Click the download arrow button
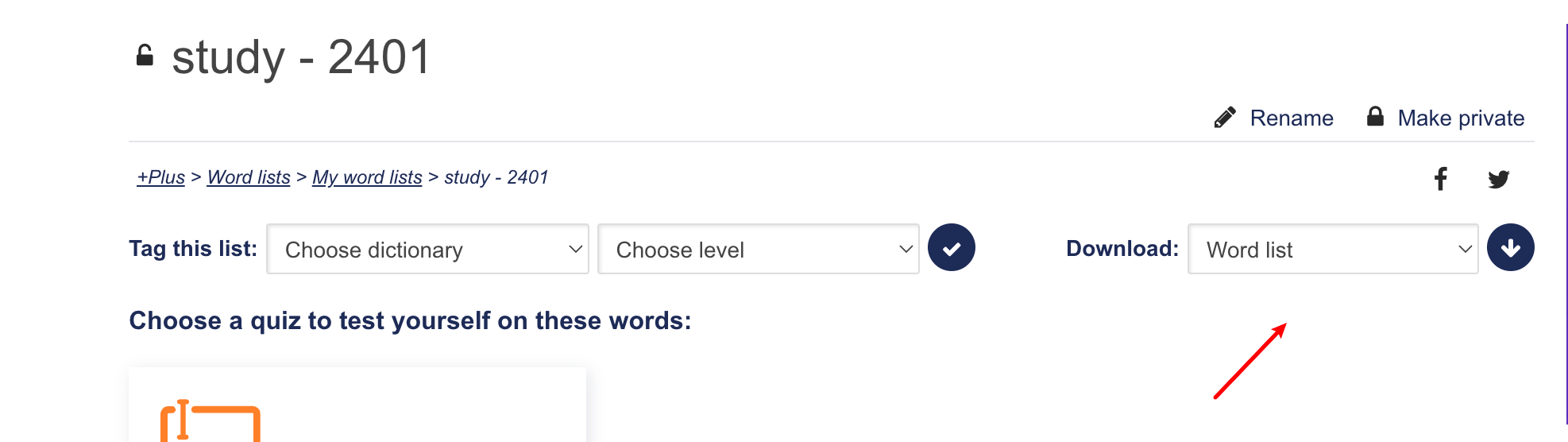 point(1510,248)
